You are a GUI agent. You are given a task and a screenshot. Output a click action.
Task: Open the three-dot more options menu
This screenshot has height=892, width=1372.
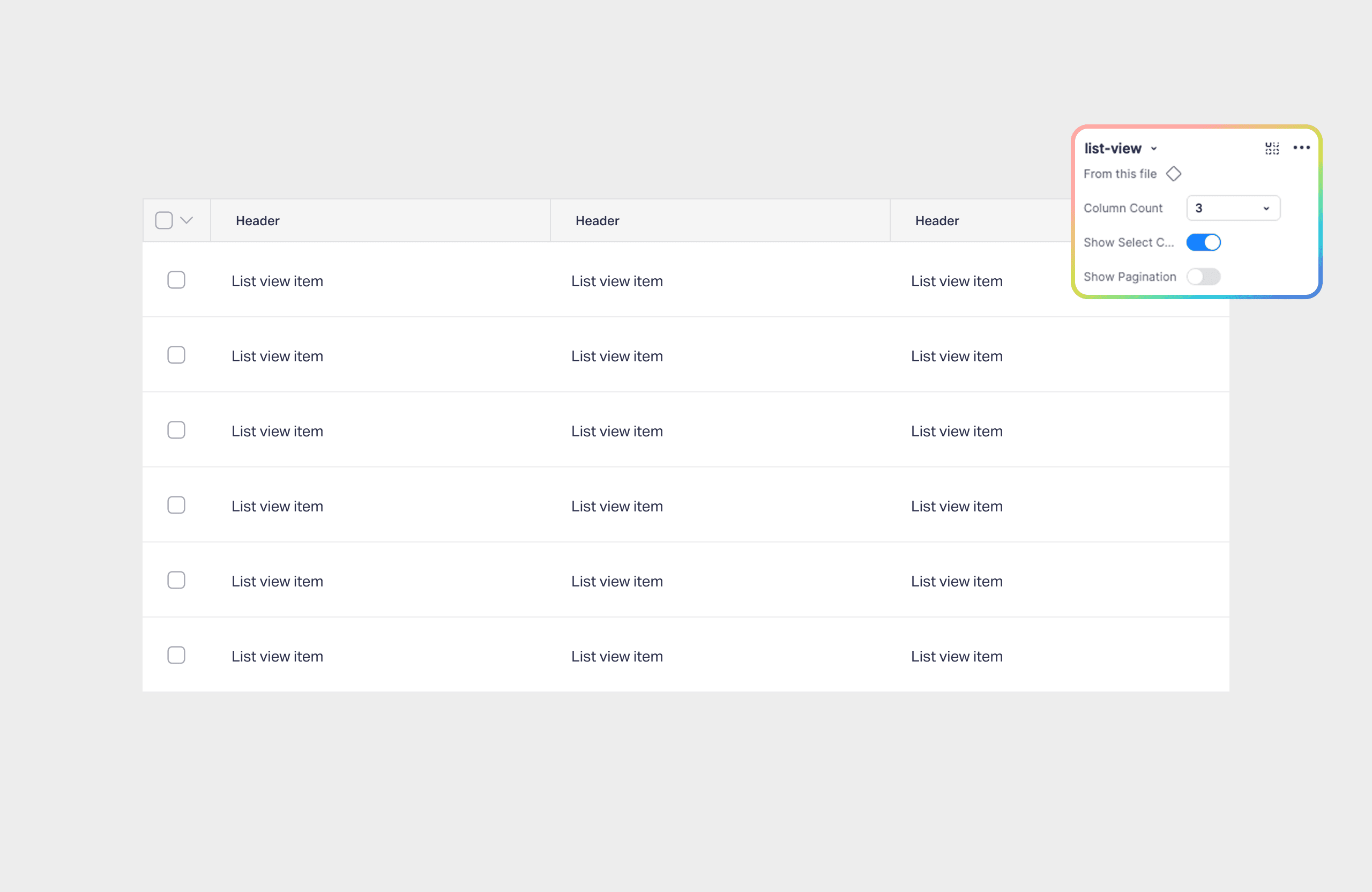(1301, 147)
